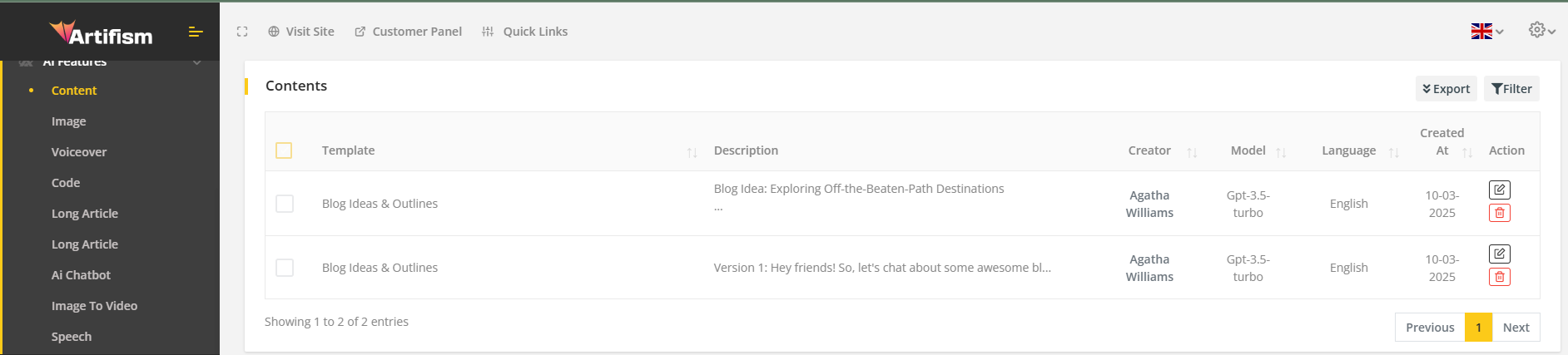Select Ai Chatbot from sidebar menu
Screen dimensions: 1568x355
(x=81, y=275)
